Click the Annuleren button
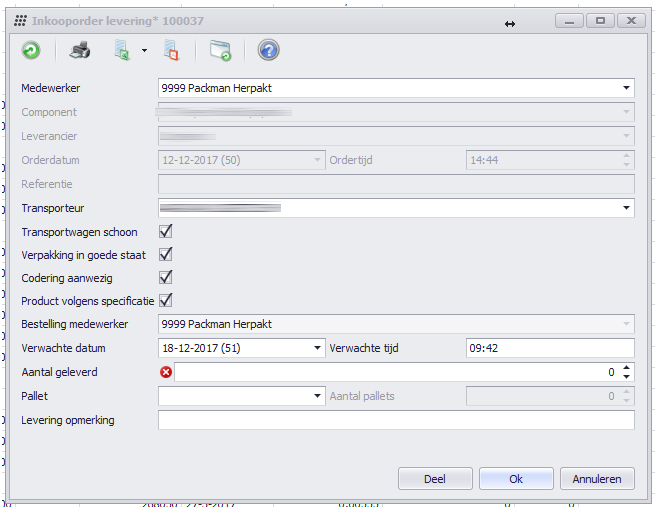 (597, 479)
